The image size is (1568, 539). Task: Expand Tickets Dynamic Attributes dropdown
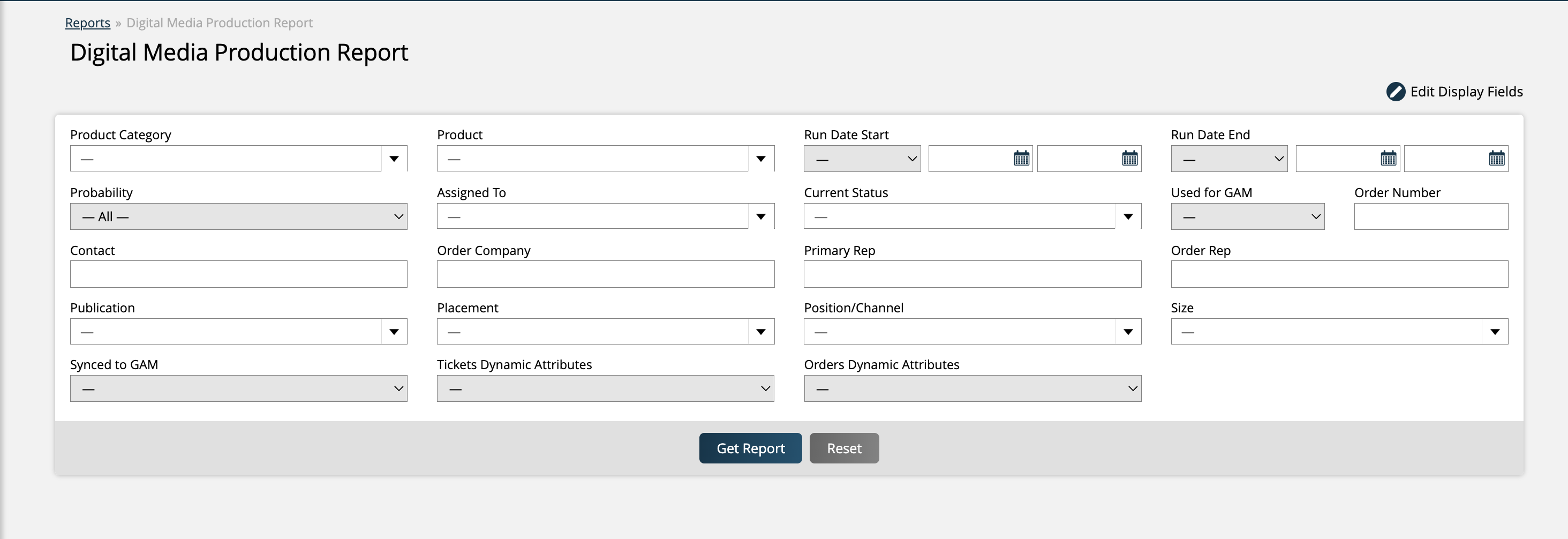605,388
